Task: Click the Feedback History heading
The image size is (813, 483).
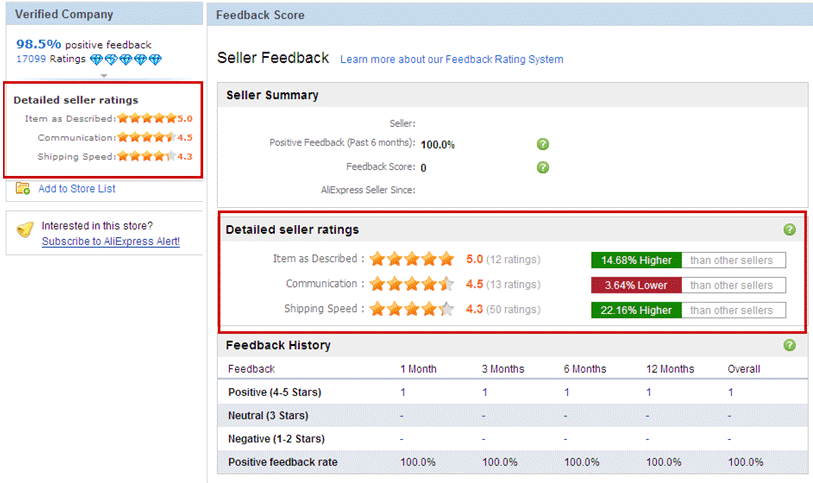Action: click(x=278, y=345)
